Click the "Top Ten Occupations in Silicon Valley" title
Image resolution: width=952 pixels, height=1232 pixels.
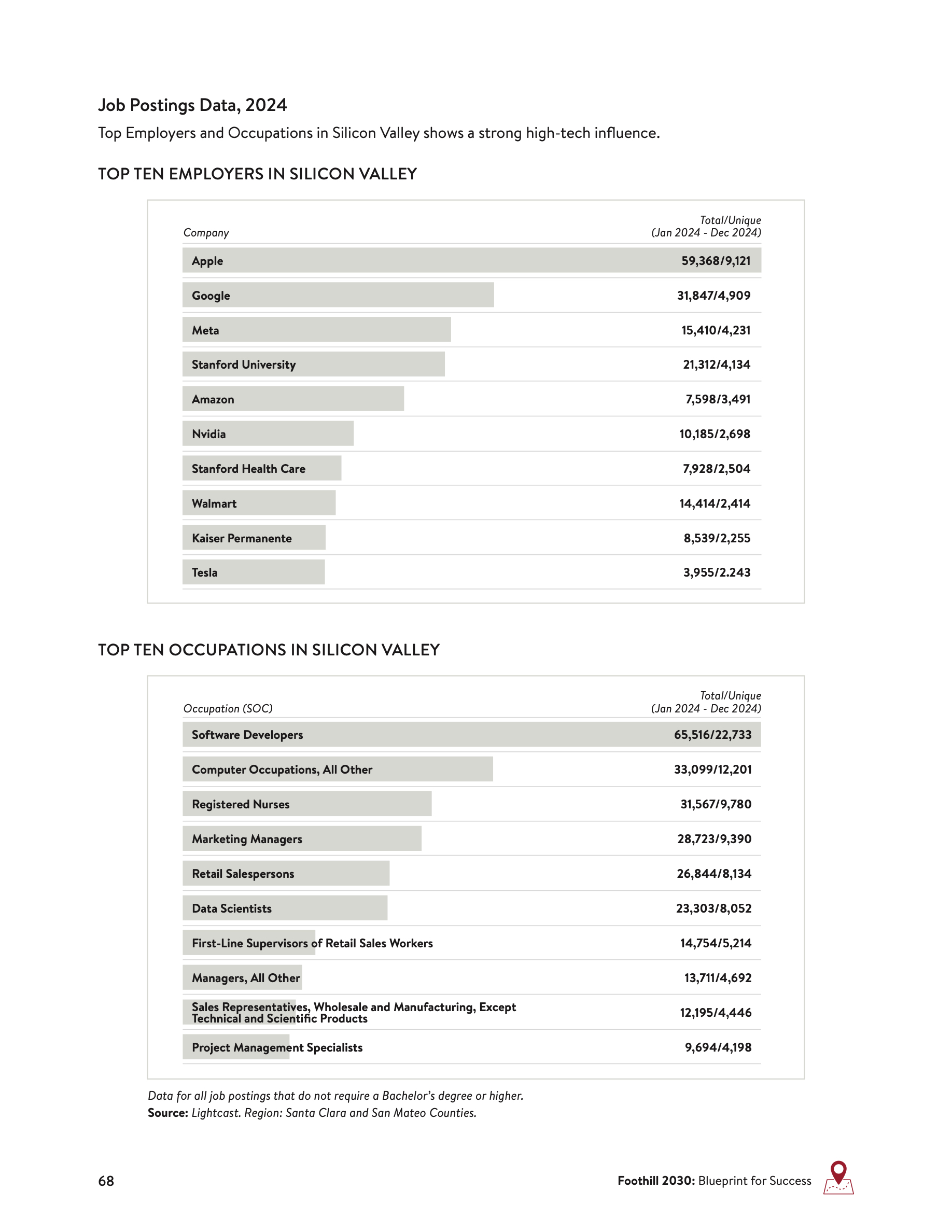pos(269,650)
